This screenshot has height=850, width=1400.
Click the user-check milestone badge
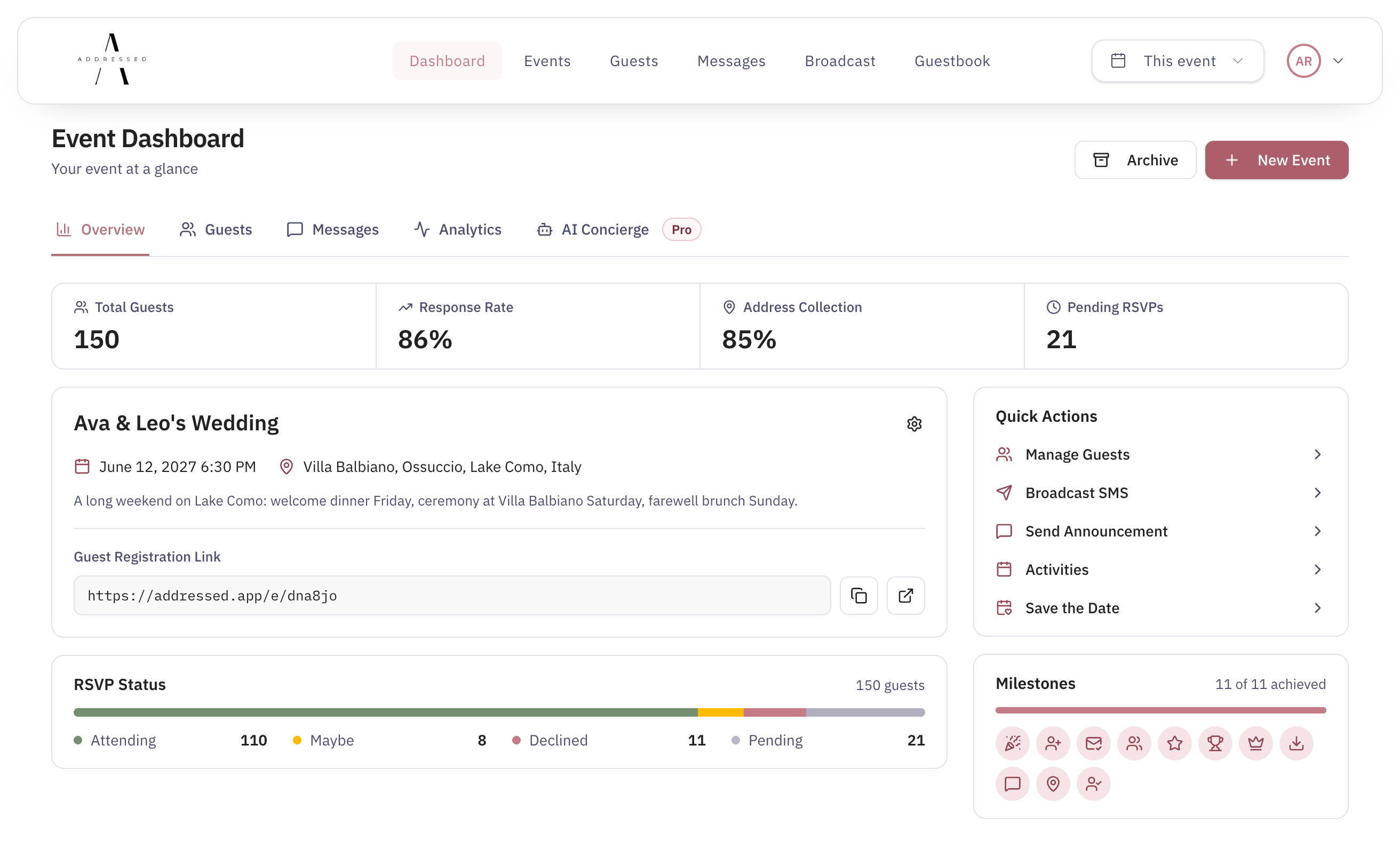pos(1093,783)
